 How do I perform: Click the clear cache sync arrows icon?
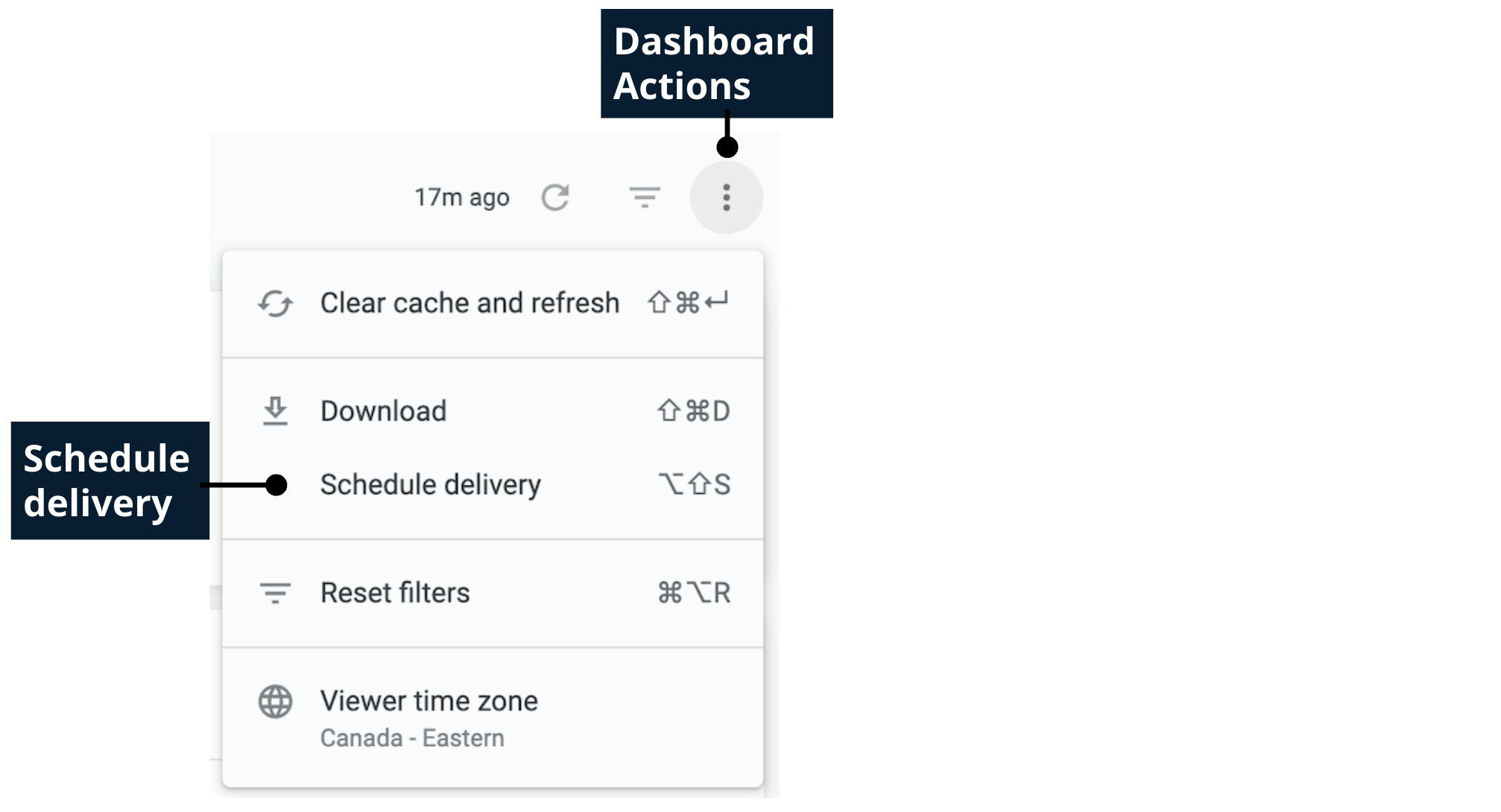[x=275, y=304]
